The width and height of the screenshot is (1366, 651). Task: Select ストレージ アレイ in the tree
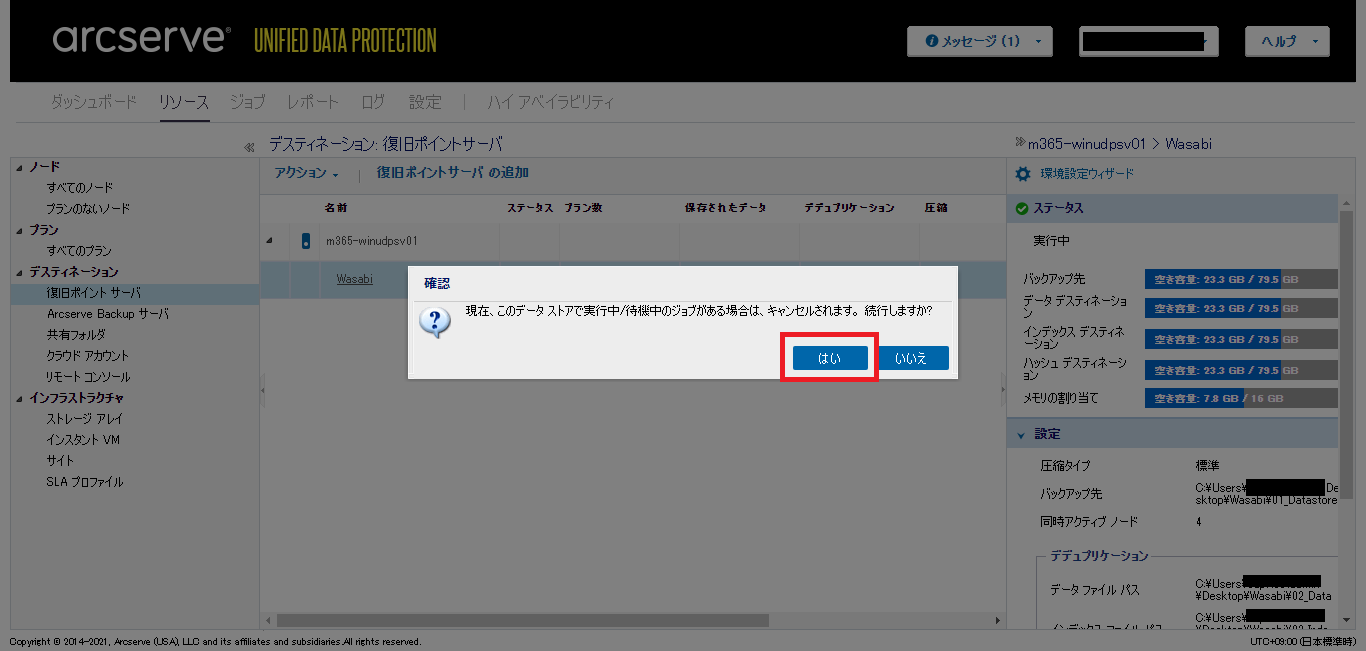(x=85, y=419)
